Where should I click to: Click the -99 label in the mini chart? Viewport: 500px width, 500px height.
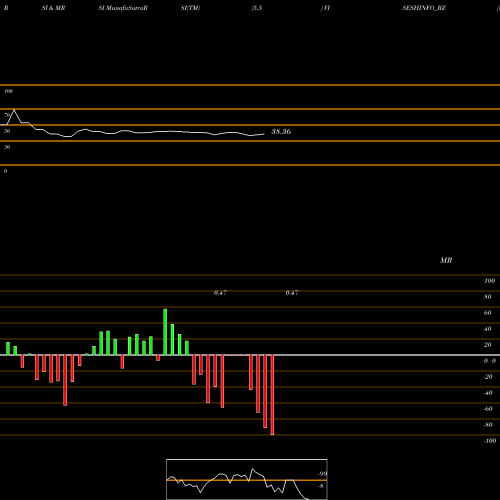pyautogui.click(x=322, y=474)
